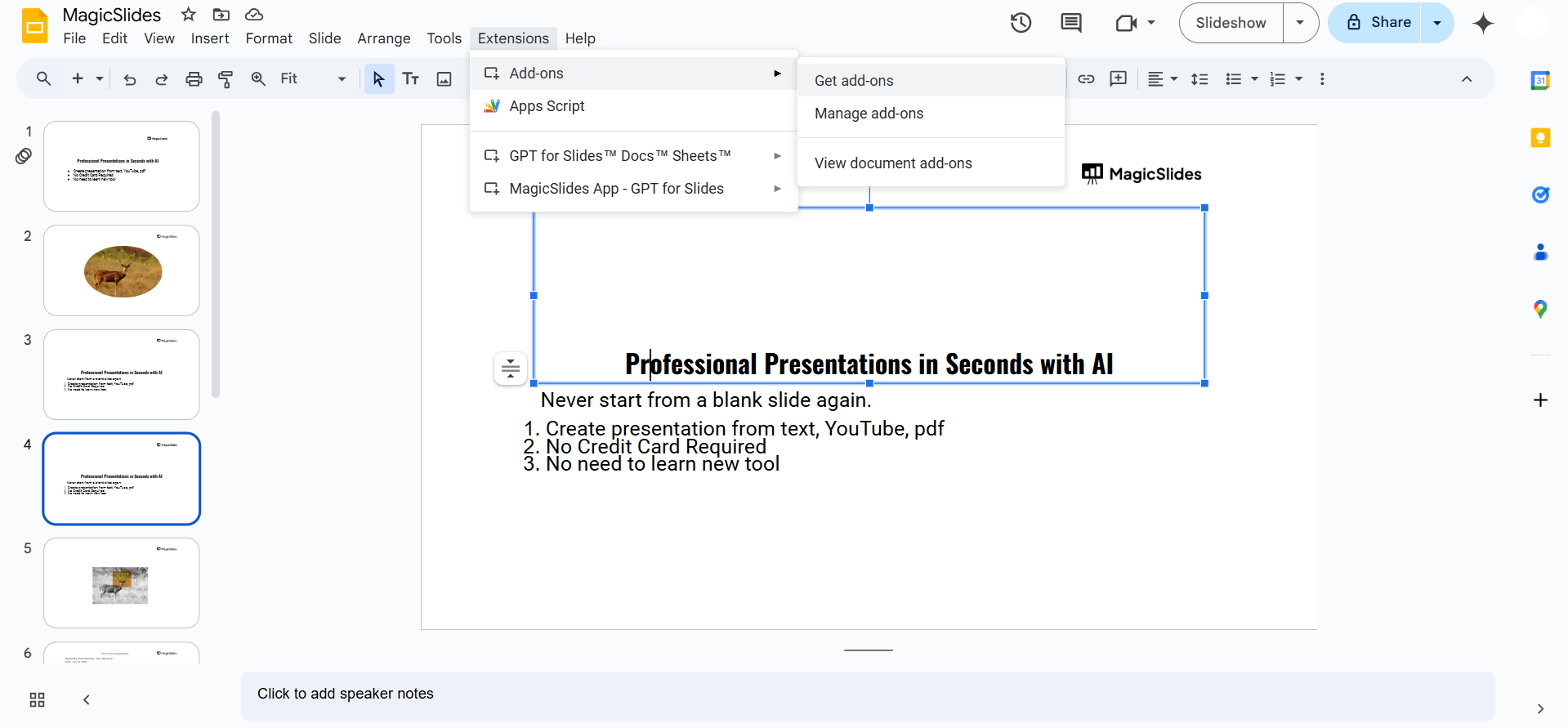Open the Help menu
The image size is (1568, 728).
[580, 38]
